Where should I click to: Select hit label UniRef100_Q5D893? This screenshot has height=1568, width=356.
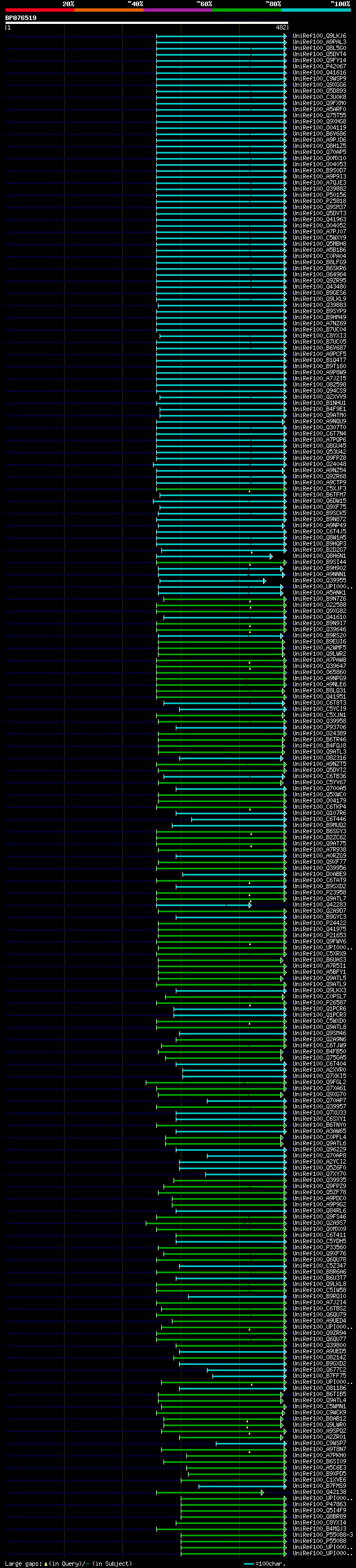pos(319,91)
